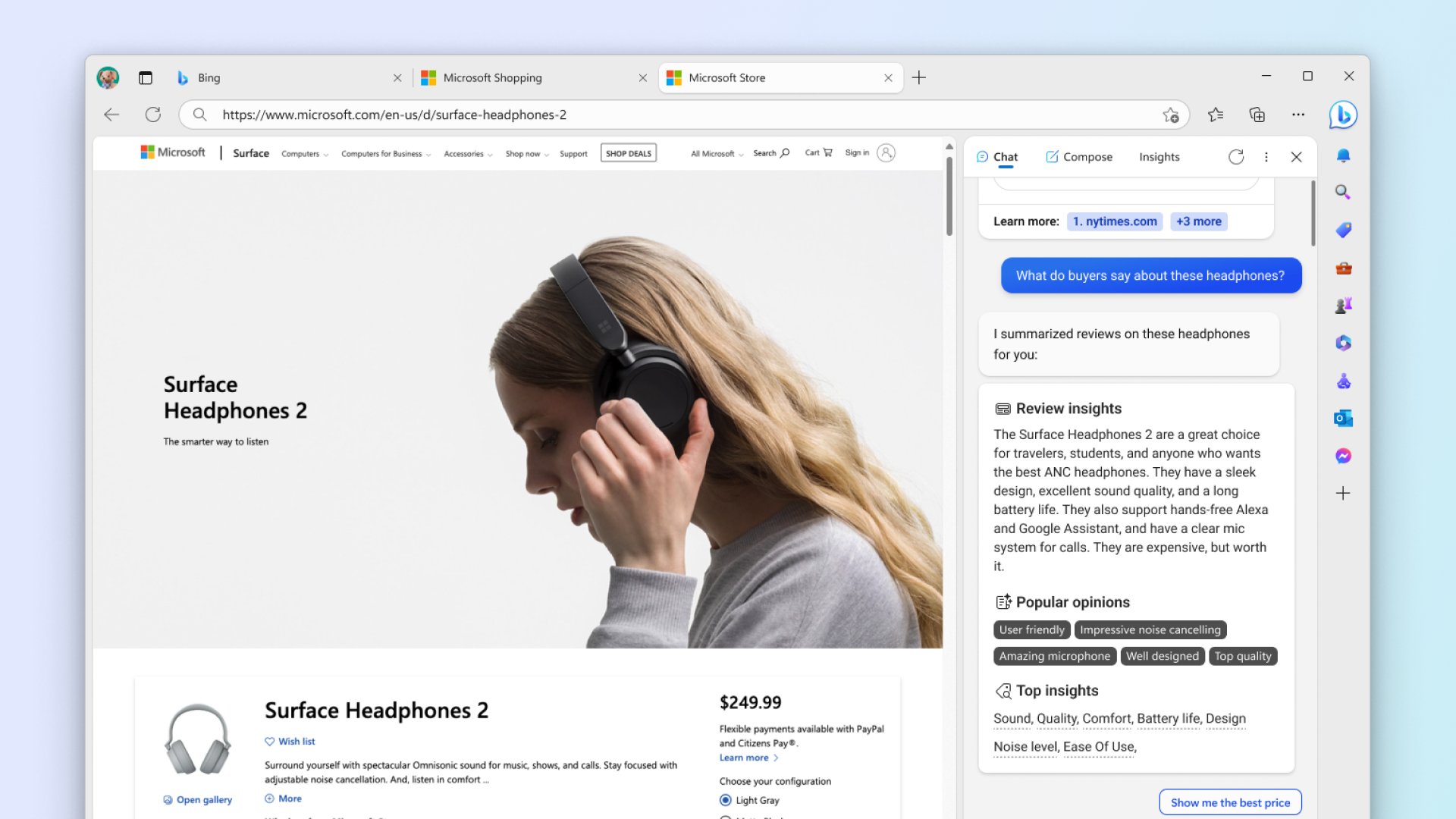
Task: Open Messenger from the Edge sidebar
Action: click(x=1343, y=456)
